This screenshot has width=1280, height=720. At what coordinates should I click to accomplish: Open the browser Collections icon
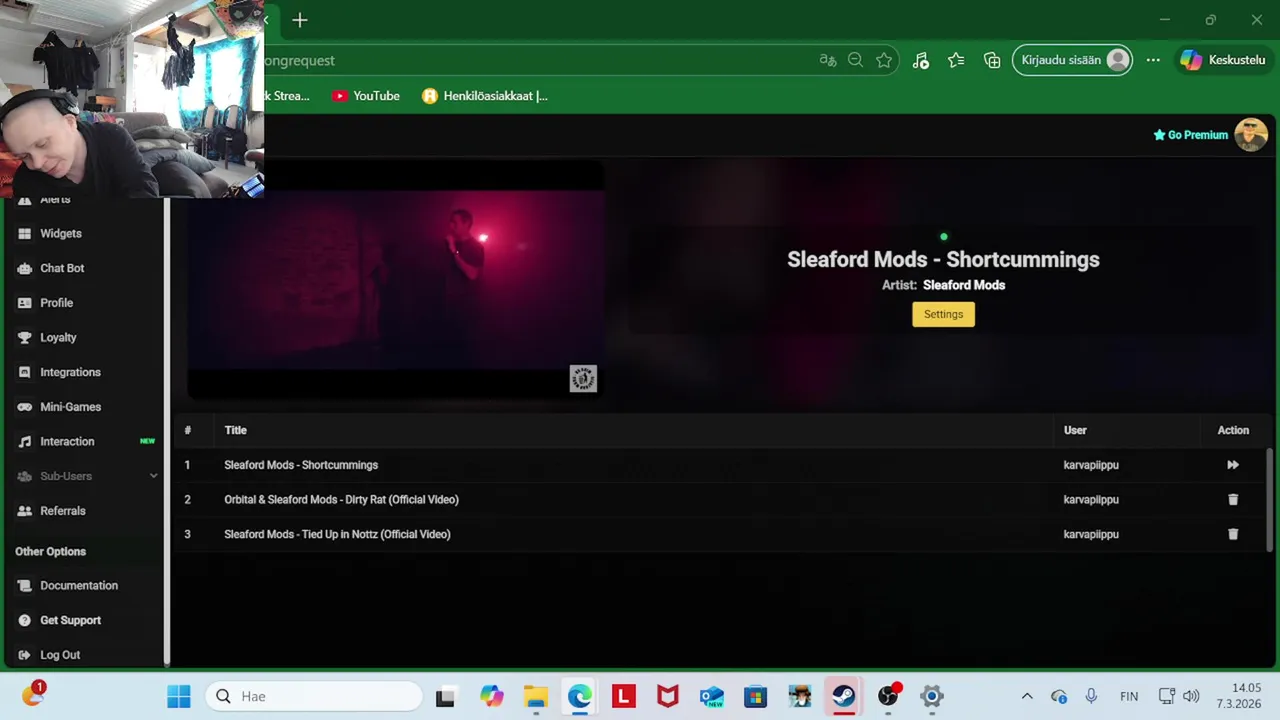(x=992, y=60)
